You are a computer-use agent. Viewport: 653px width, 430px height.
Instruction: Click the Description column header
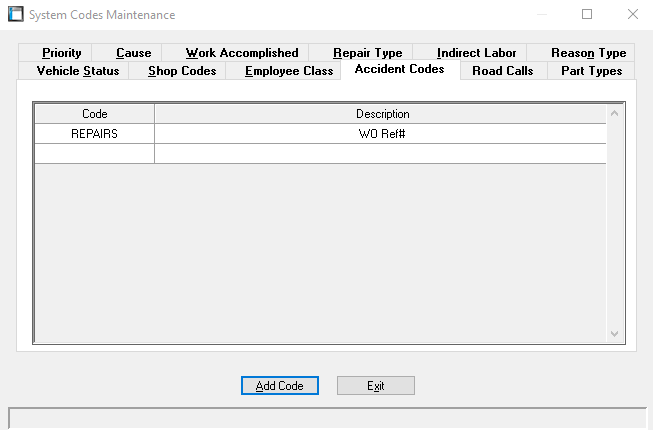pyautogui.click(x=382, y=114)
